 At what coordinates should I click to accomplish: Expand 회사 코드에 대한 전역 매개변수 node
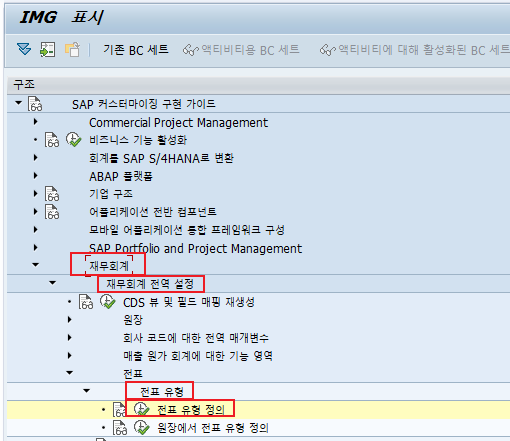69,338
